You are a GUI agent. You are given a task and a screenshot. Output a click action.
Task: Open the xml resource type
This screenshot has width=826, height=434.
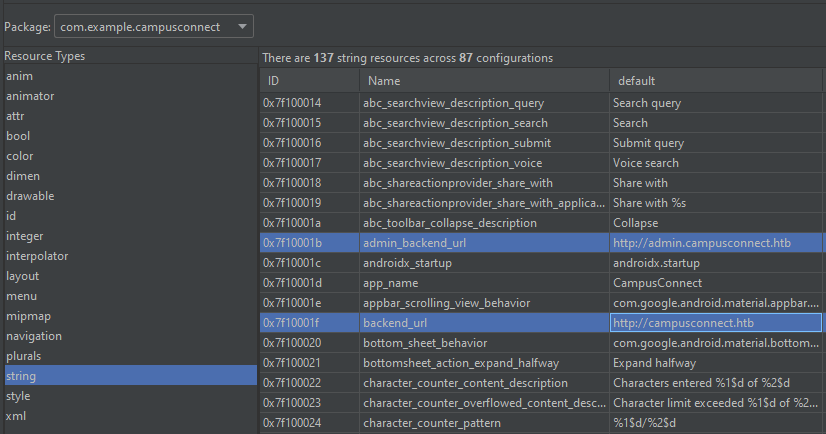[x=16, y=416]
